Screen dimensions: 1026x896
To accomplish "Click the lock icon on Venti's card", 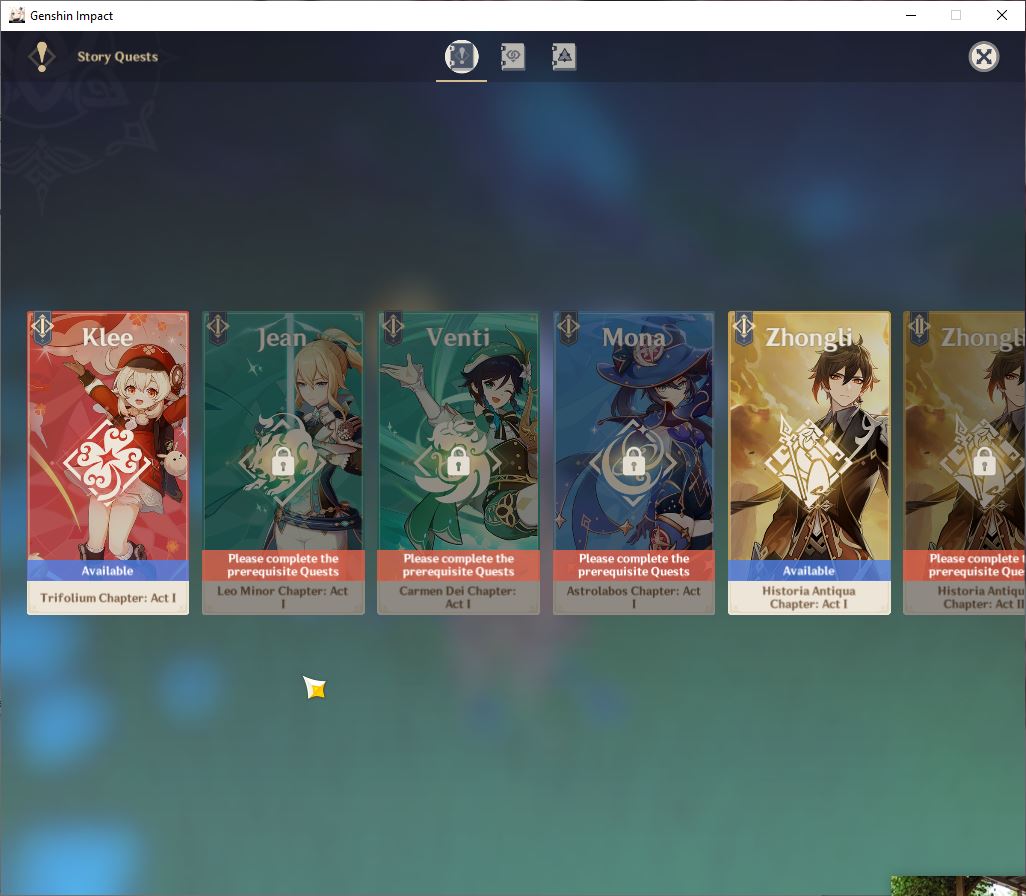I will 458,461.
